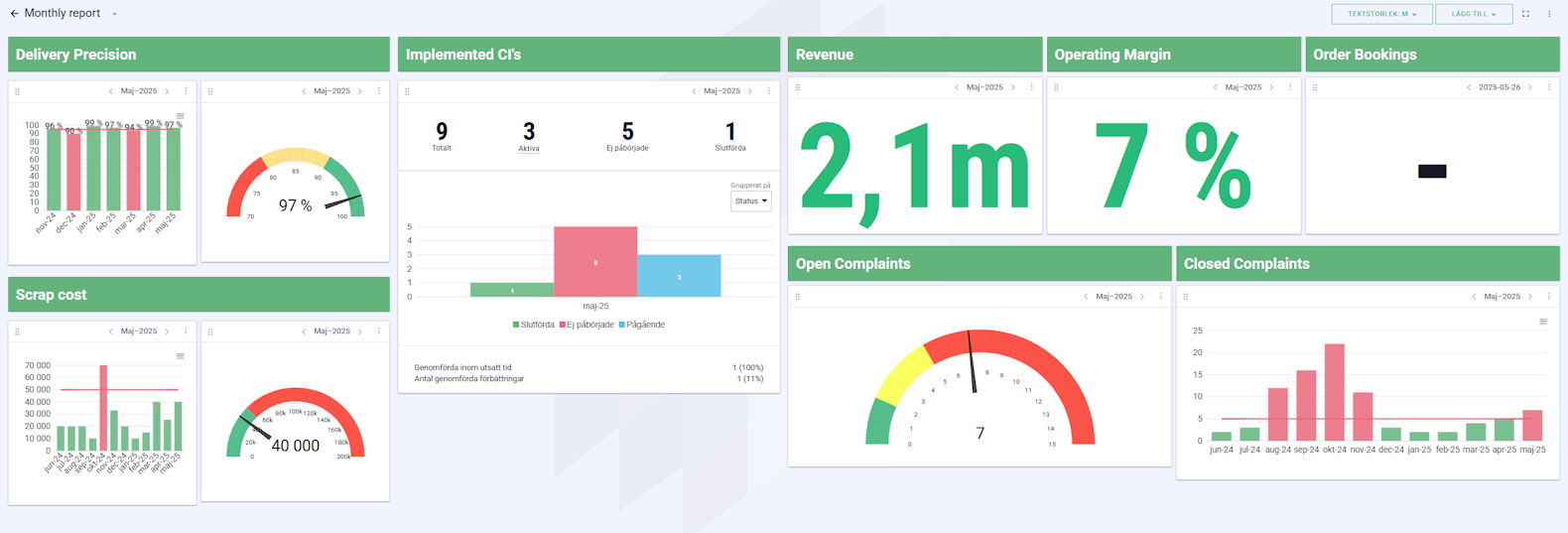Open three-dot menu on Implemented CI's widget
The width and height of the screenshot is (1568, 533).
(769, 91)
